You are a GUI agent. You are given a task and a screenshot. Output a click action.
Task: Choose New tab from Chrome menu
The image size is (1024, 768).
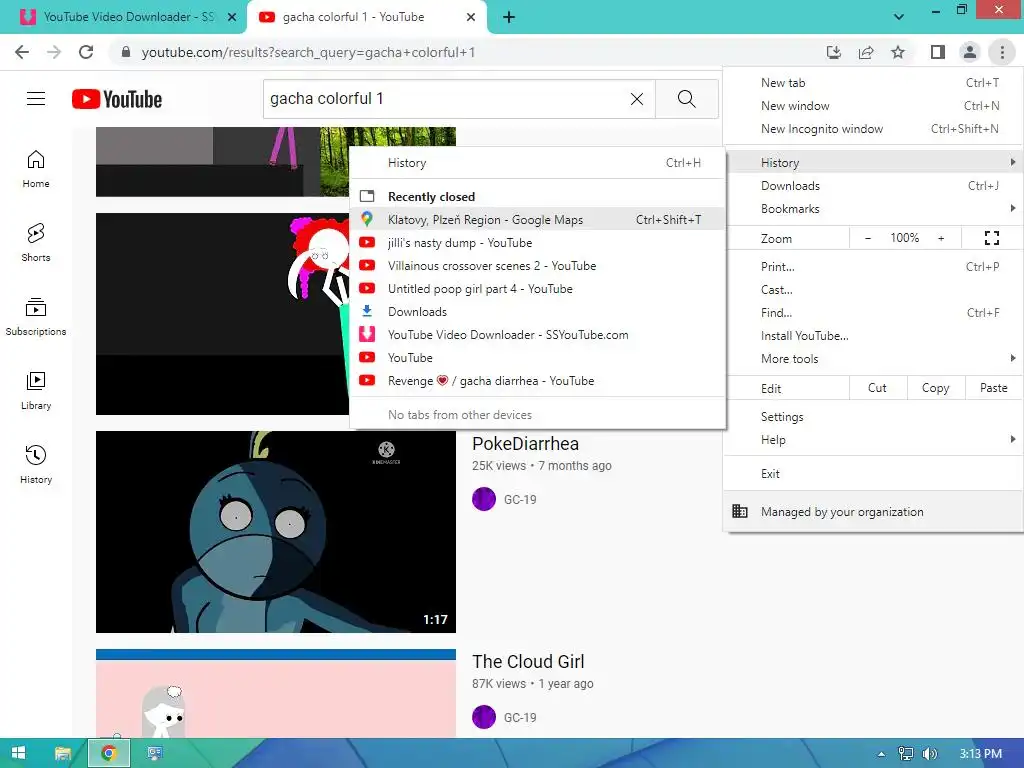tap(874, 83)
